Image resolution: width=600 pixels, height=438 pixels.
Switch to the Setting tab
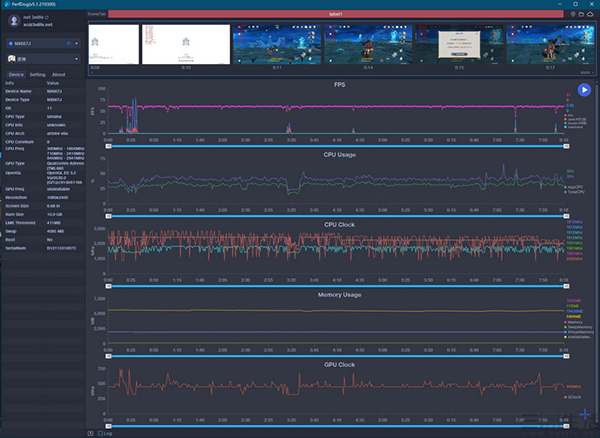pos(37,74)
